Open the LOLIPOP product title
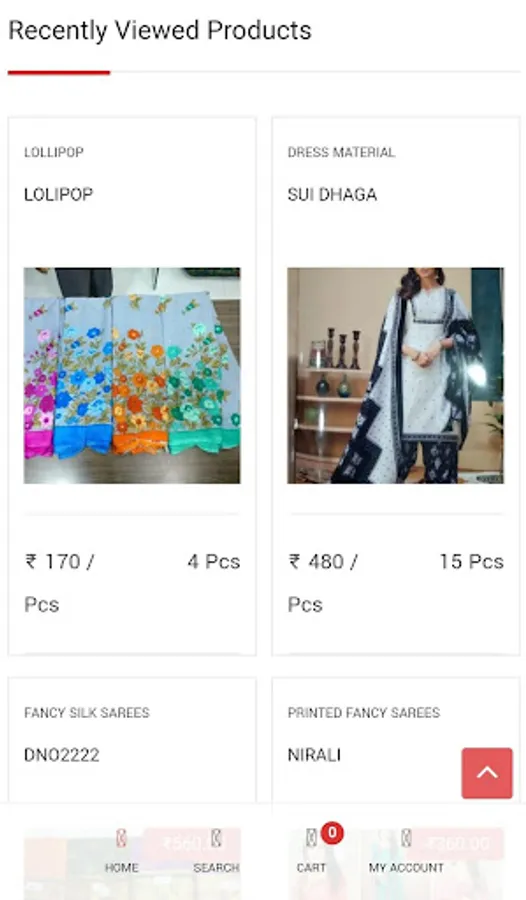This screenshot has width=526, height=900. (x=58, y=195)
